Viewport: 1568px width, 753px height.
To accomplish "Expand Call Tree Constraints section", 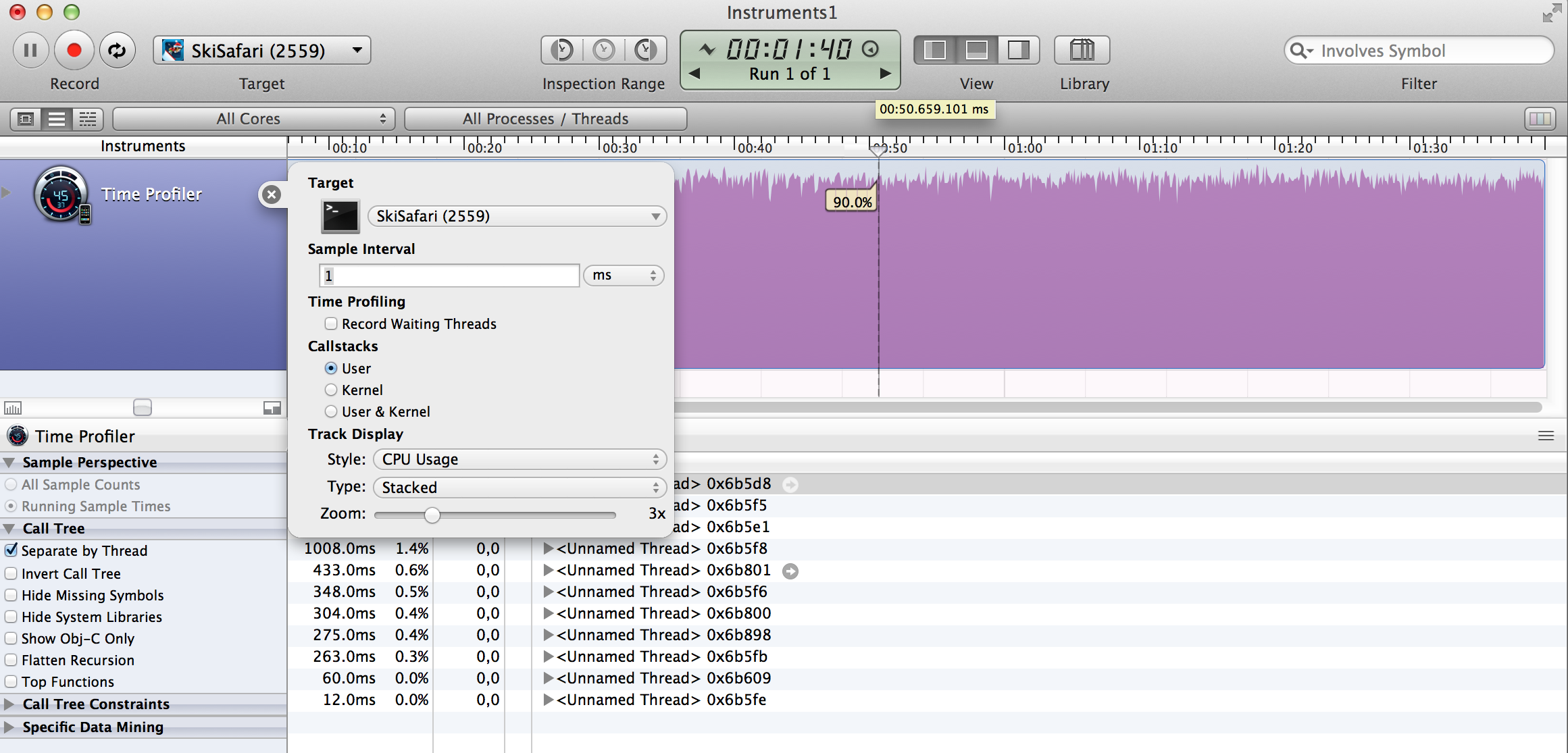I will 9,704.
